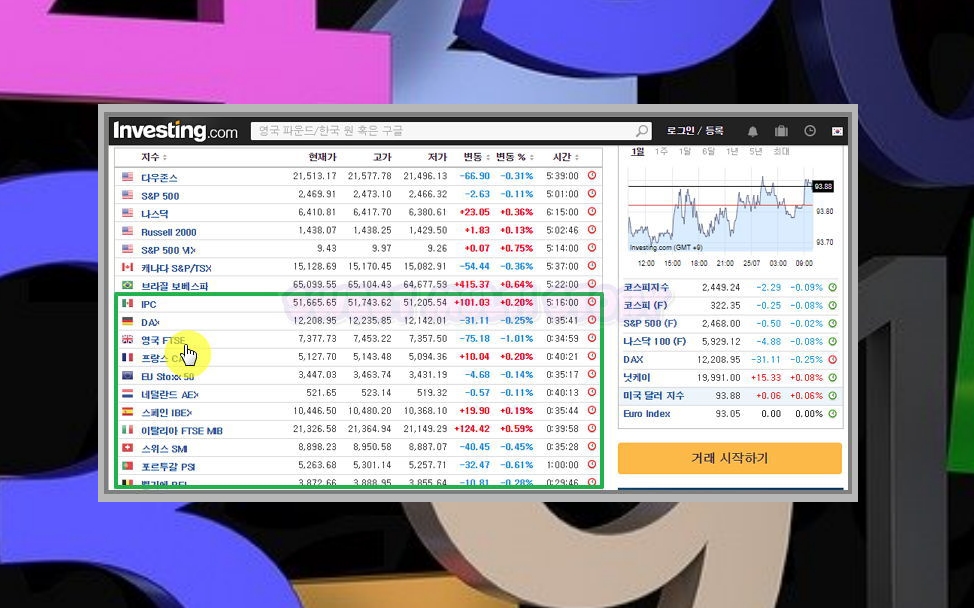974x608 pixels.
Task: Click the 고가 column header
Action: click(x=382, y=157)
